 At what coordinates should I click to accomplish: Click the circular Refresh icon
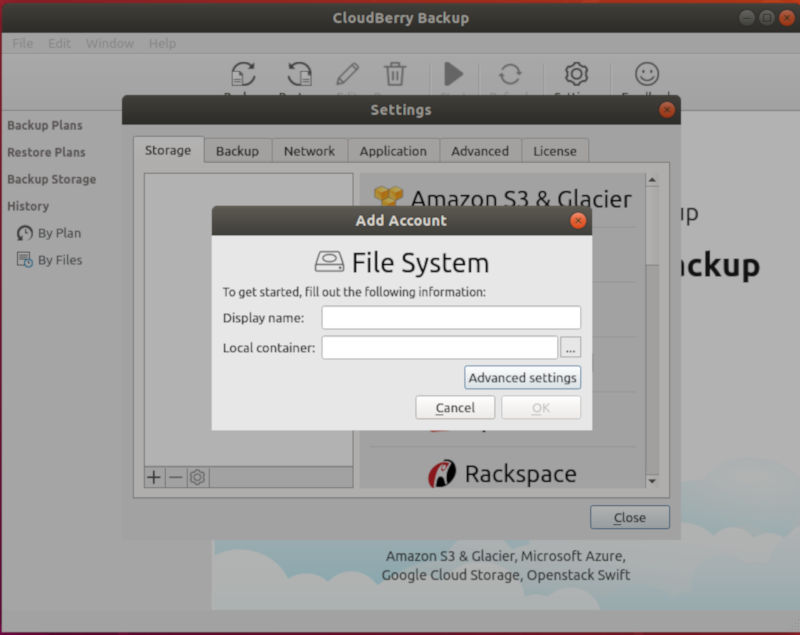[512, 76]
